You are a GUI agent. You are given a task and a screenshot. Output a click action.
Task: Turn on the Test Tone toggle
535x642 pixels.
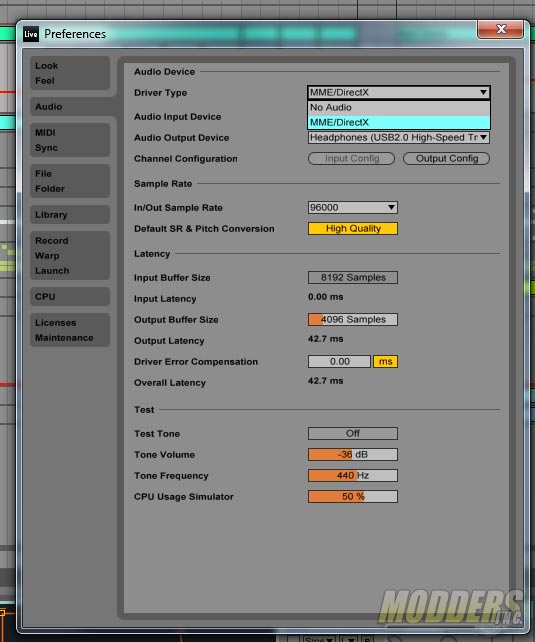(352, 433)
